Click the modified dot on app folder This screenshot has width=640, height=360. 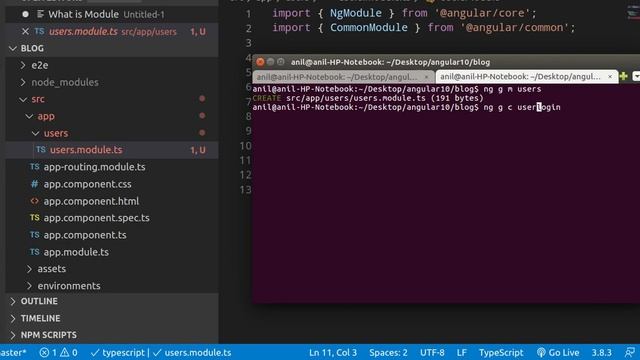pyautogui.click(x=202, y=116)
